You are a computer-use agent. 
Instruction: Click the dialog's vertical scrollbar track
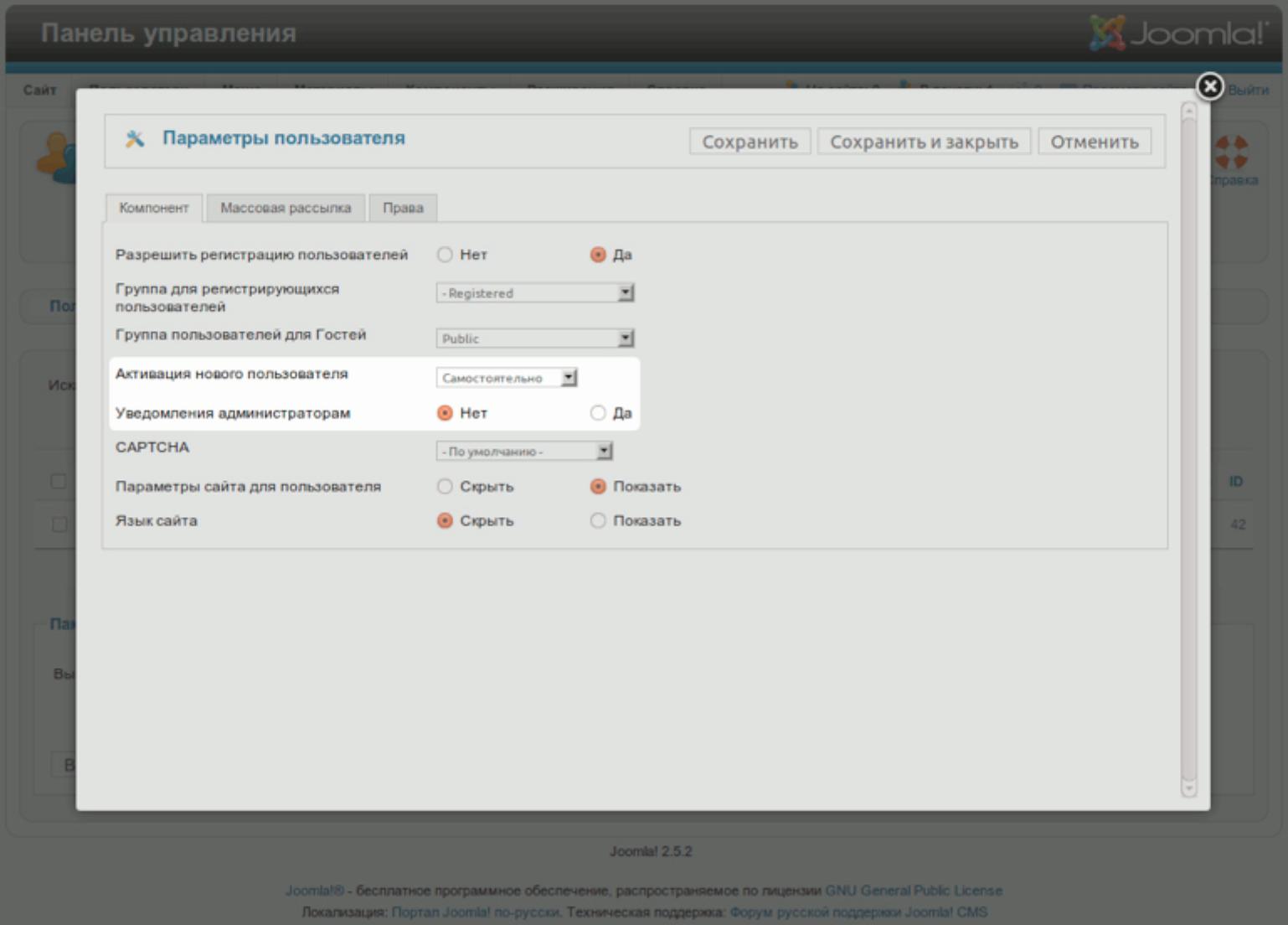click(x=1188, y=452)
